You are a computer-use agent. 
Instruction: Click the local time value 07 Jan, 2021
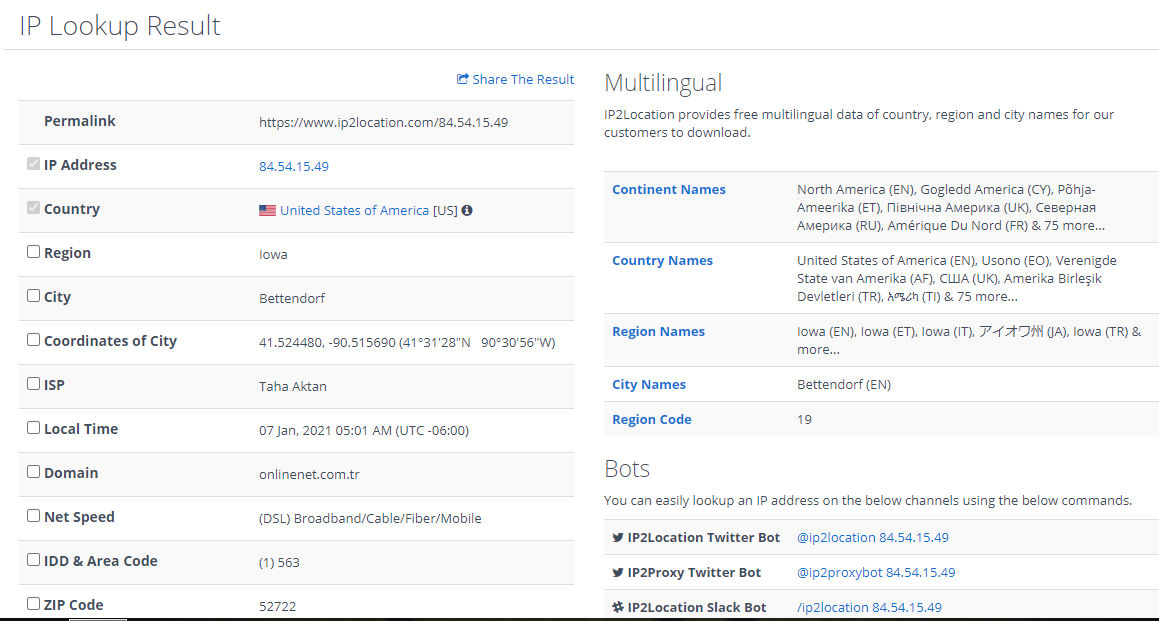tap(364, 430)
